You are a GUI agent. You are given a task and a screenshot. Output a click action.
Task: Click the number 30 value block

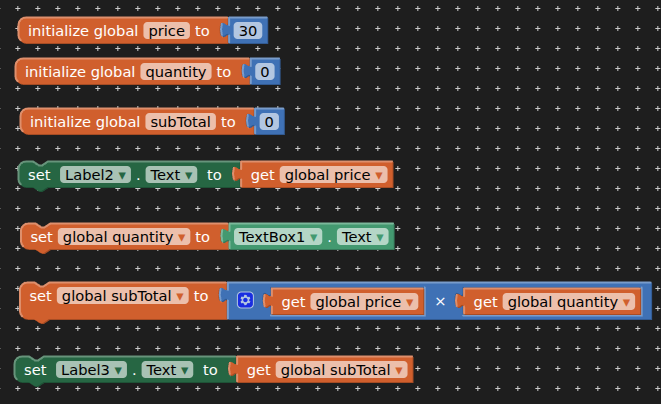tap(248, 31)
